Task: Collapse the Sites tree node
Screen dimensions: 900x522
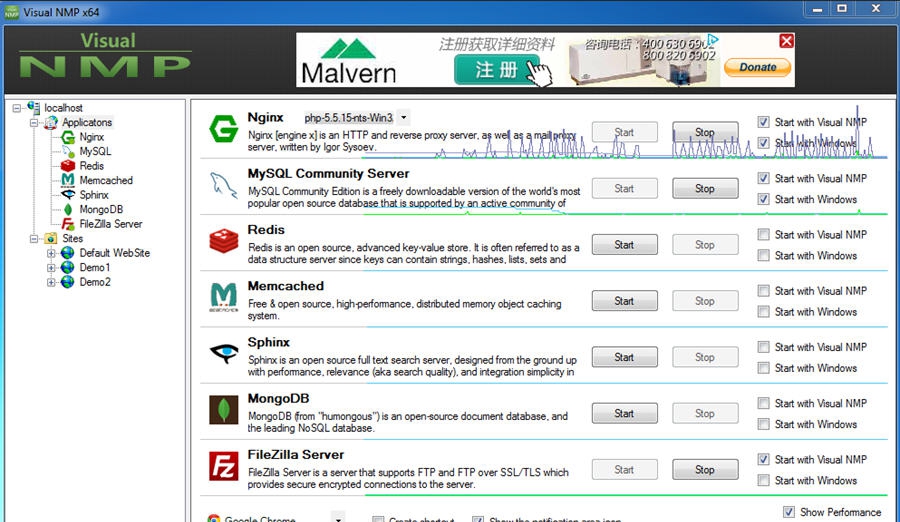Action: click(34, 238)
